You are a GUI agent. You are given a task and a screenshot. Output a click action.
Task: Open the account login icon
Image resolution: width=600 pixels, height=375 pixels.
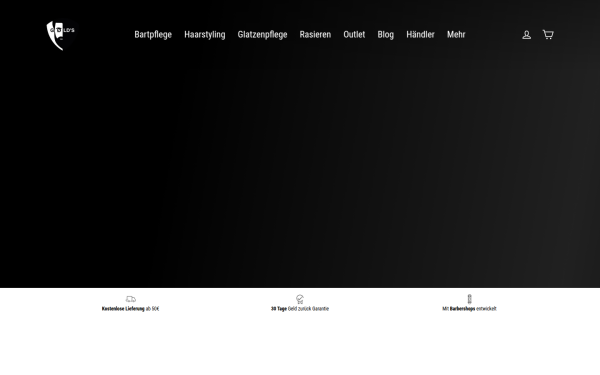pos(527,35)
